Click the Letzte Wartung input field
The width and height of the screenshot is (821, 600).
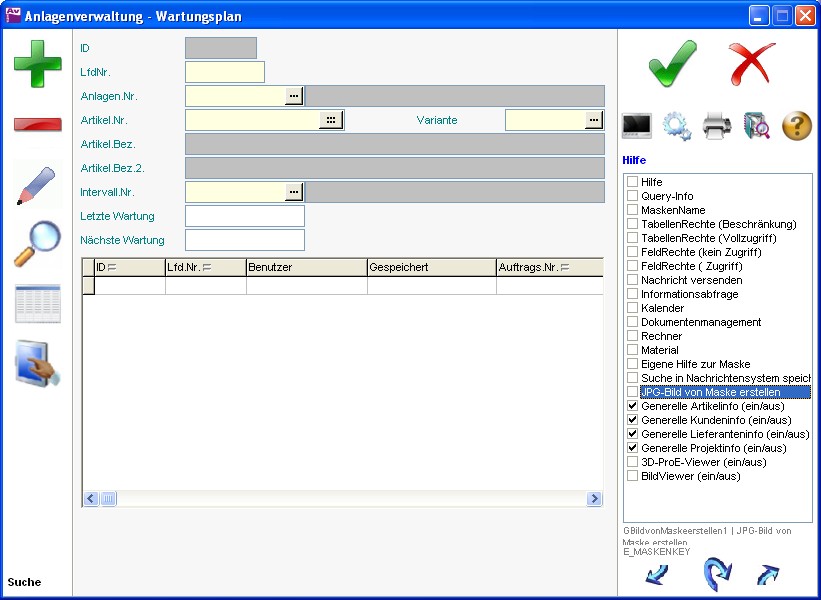click(x=245, y=216)
